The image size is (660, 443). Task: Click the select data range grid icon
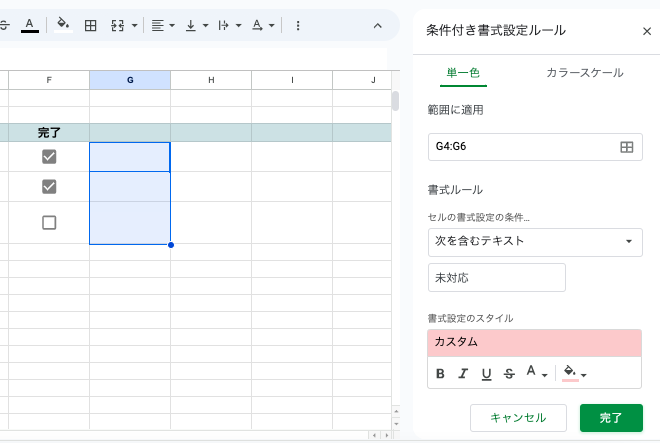(x=626, y=147)
